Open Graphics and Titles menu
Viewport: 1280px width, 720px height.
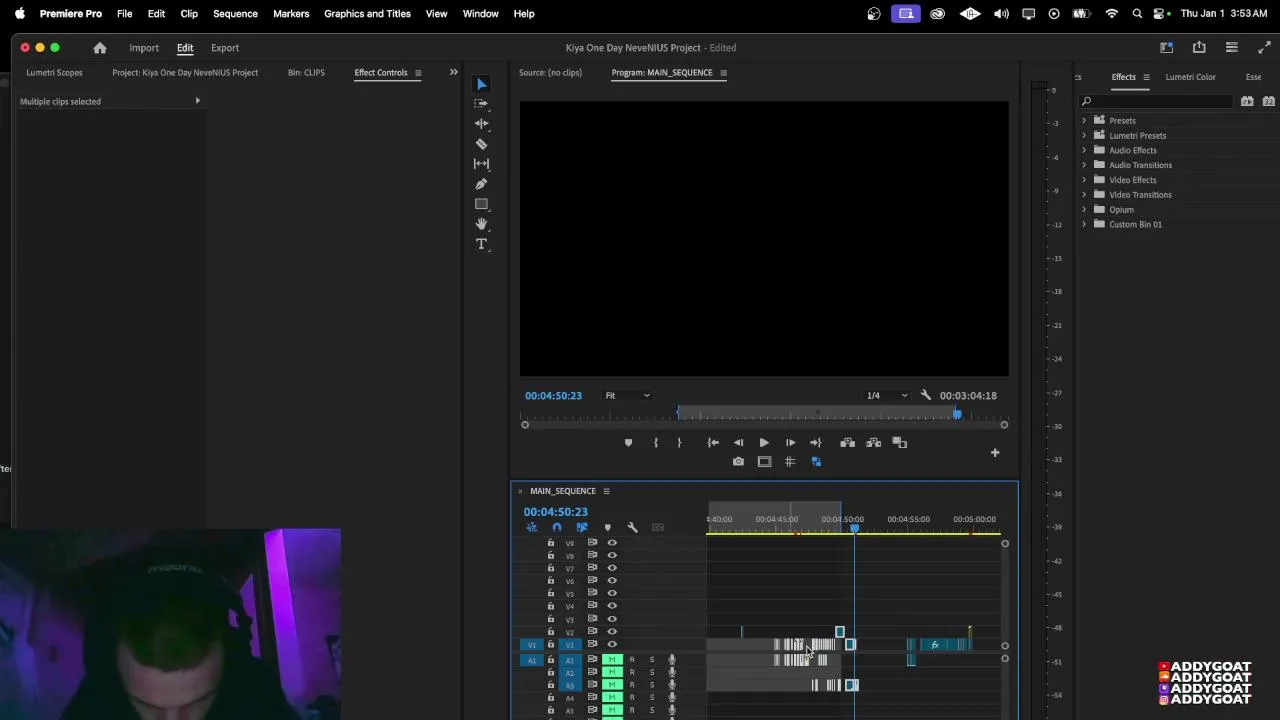pos(367,14)
